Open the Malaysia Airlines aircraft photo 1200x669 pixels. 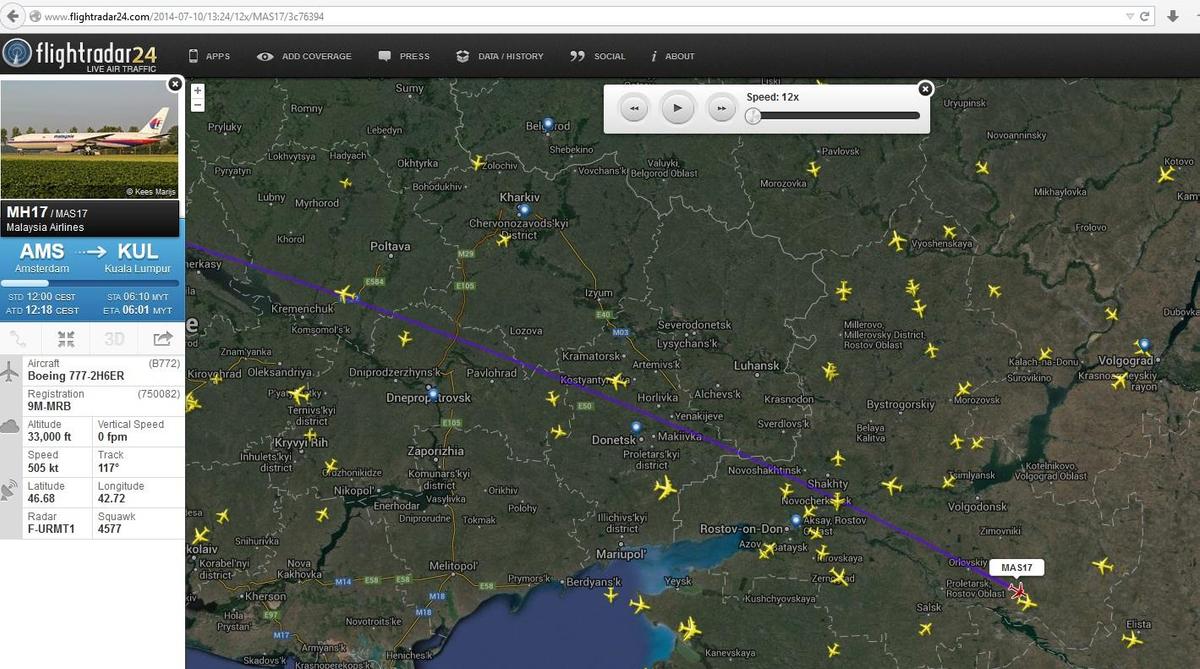[90, 139]
